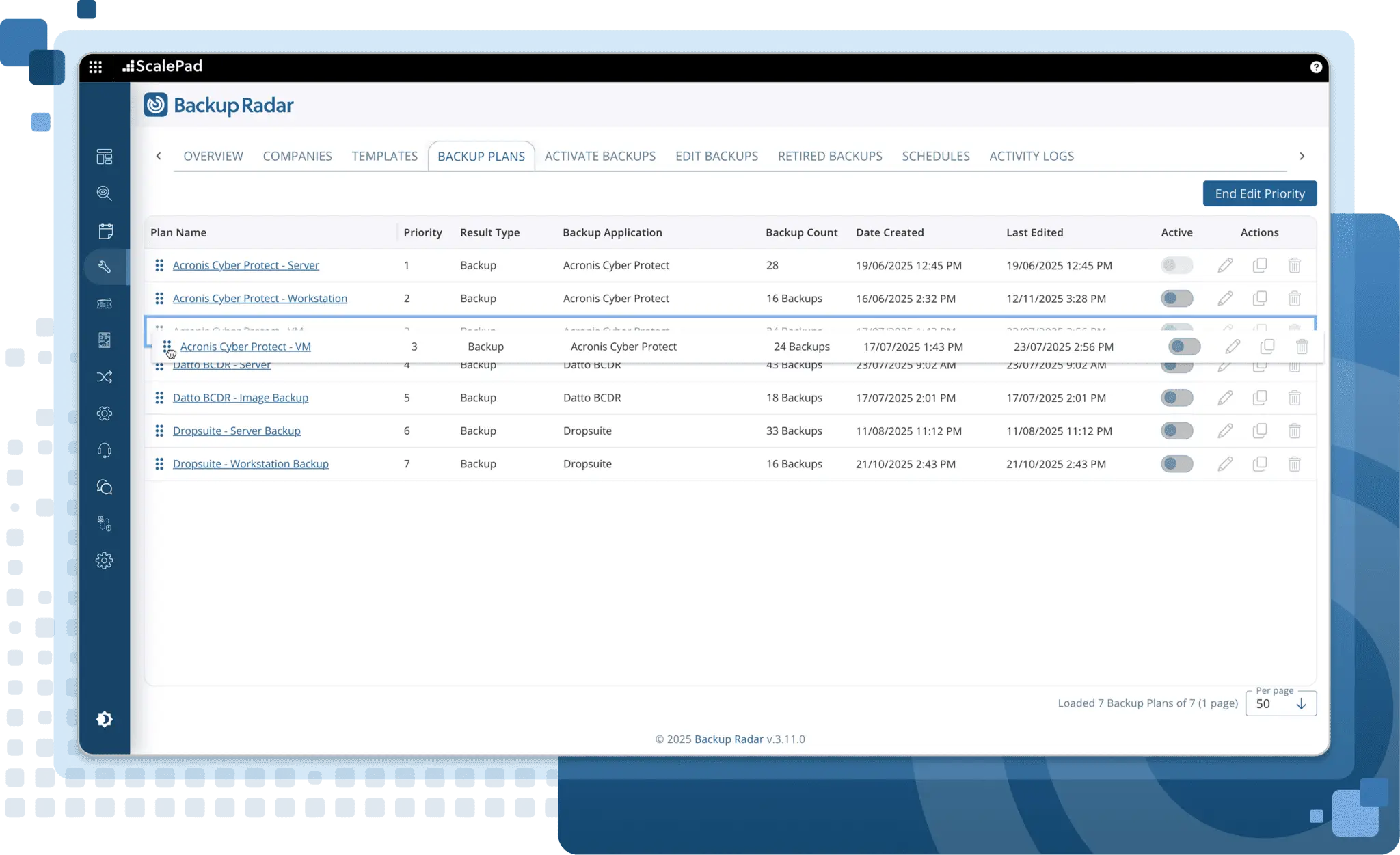This screenshot has height=855, width=1400.
Task: Delete the Dropsuite - Server Backup plan
Action: 1295,431
